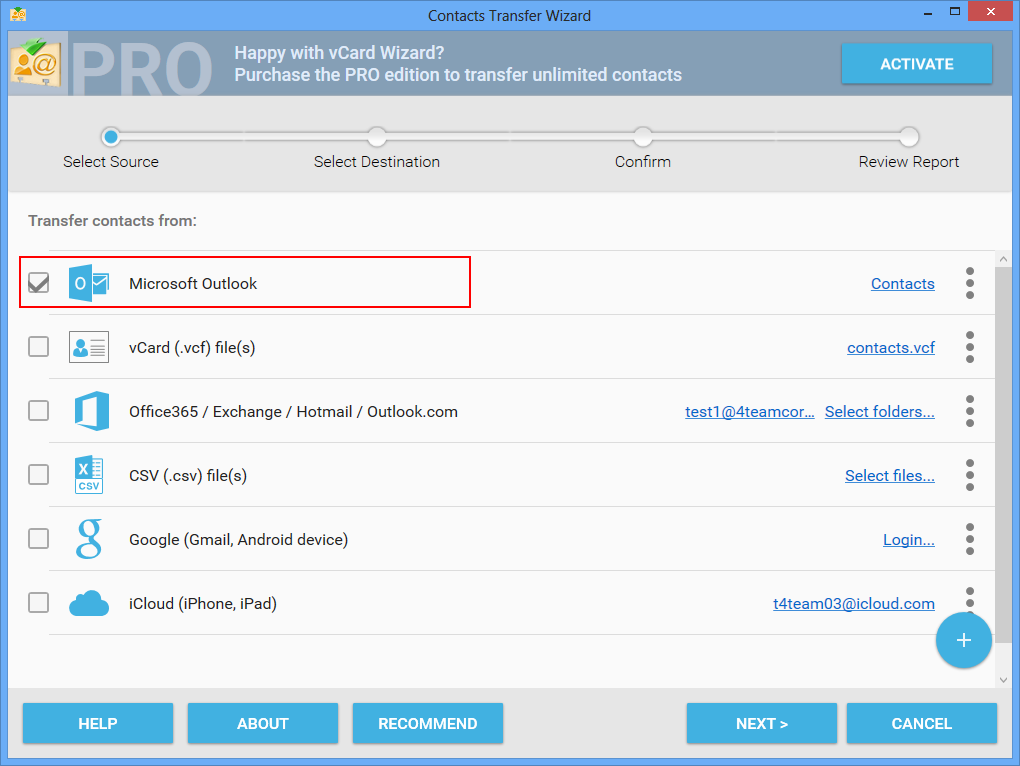Screen dimensions: 1020x766
Task: Click the Review Report step marker
Action: click(909, 137)
